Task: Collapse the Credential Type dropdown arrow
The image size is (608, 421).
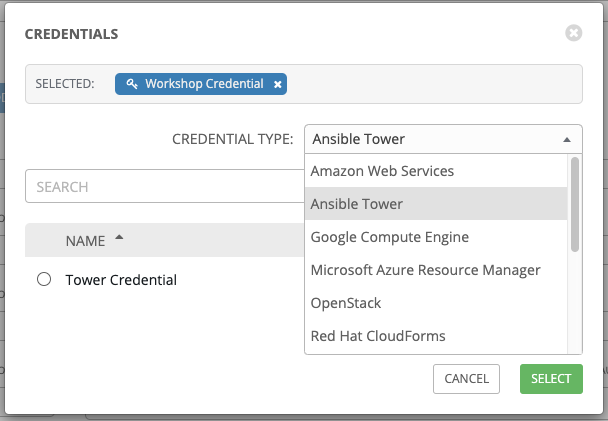Action: (x=567, y=140)
